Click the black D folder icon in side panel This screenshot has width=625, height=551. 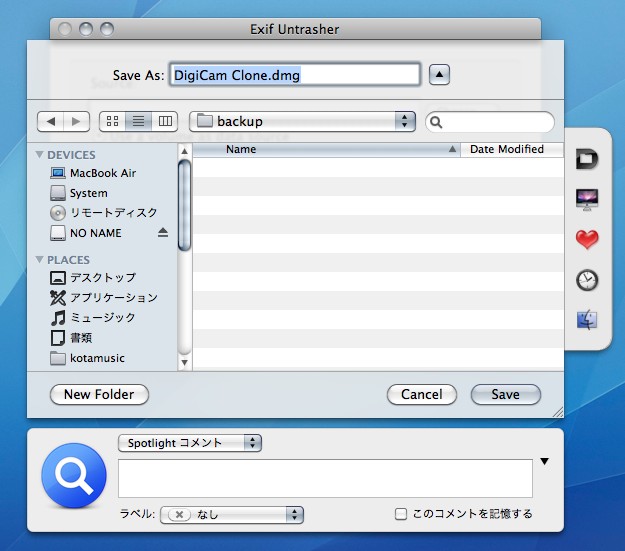point(587,158)
